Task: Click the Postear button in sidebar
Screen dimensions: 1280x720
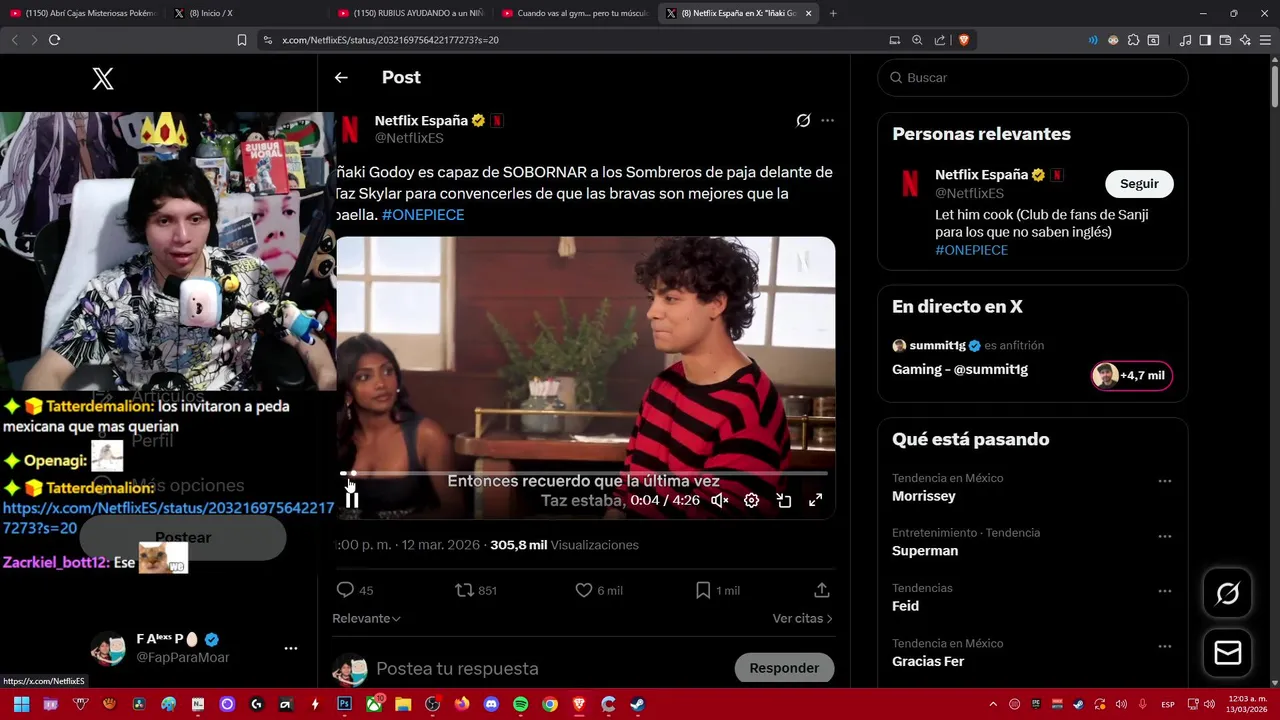Action: 183,538
